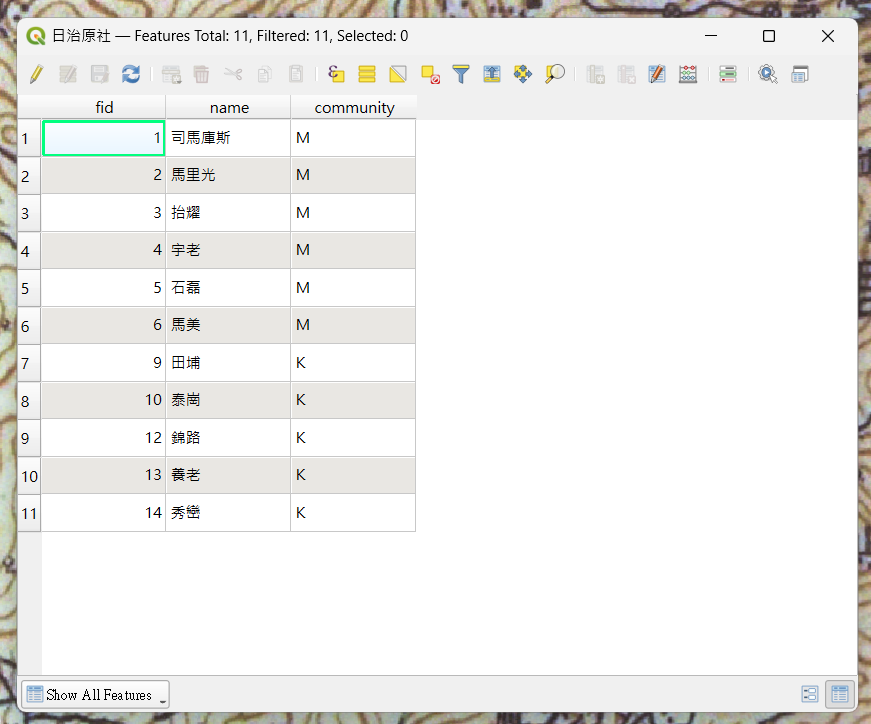Switch to table view
The width and height of the screenshot is (871, 724).
(x=840, y=694)
